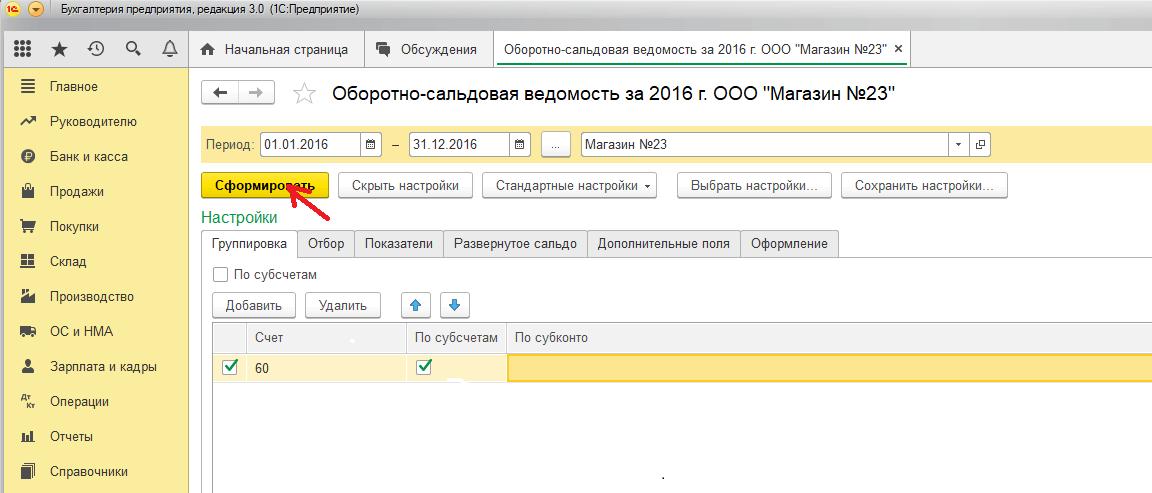Viewport: 1152px width, 493px height.
Task: Open organization dropdown for Магазин №23
Action: click(959, 145)
